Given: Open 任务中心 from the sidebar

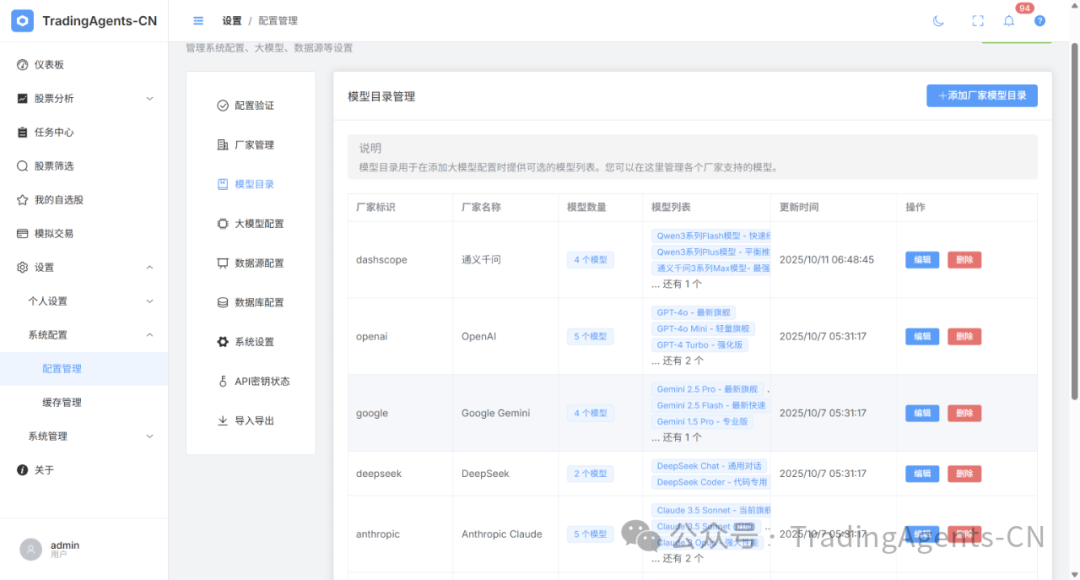Looking at the screenshot, I should click(54, 132).
